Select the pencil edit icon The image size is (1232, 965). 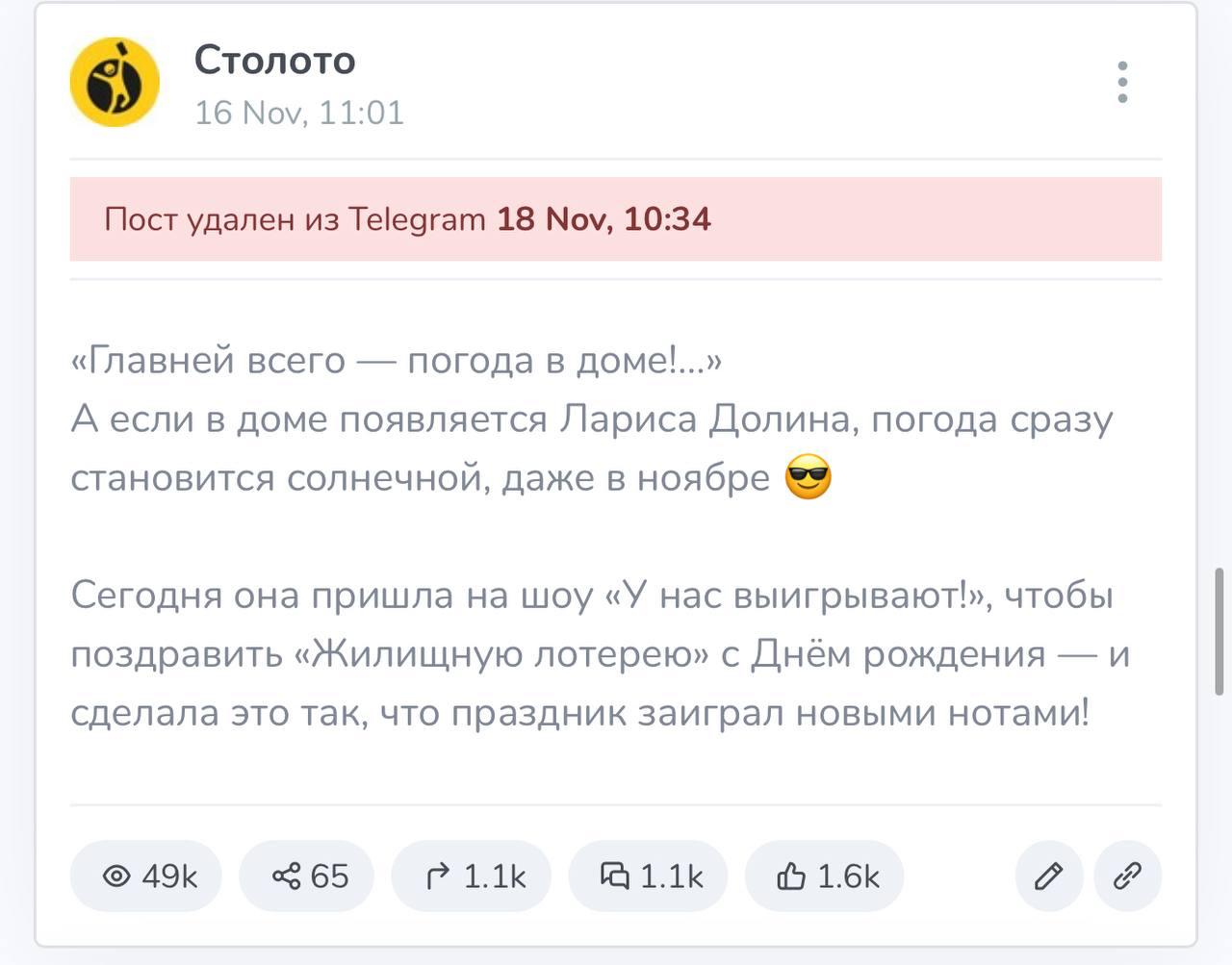(x=1047, y=876)
